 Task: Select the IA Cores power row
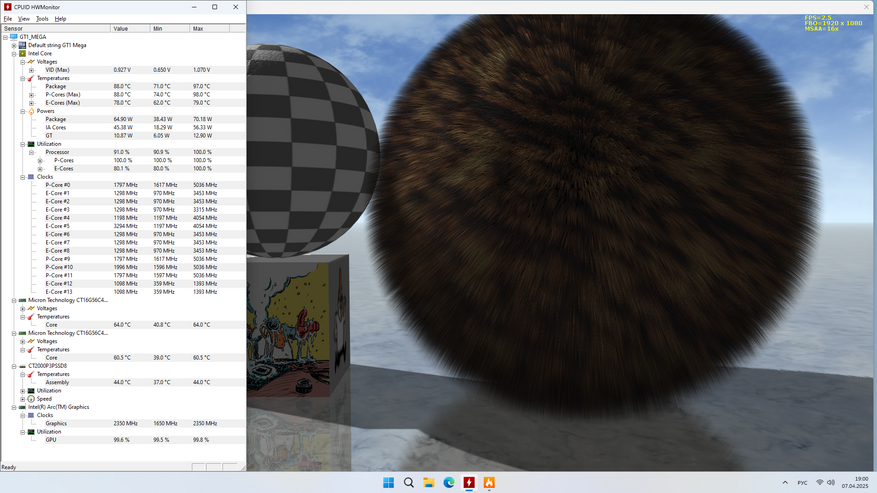click(123, 128)
